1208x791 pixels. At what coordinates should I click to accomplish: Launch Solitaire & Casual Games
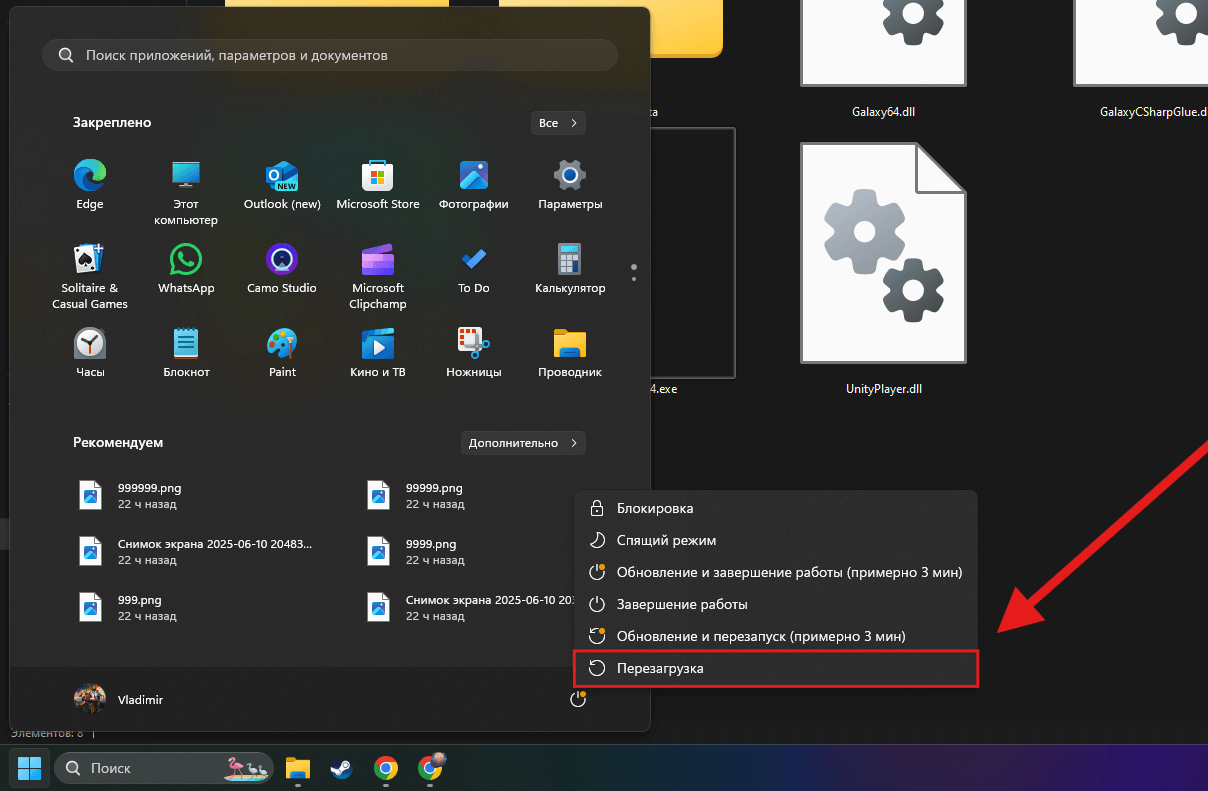click(90, 275)
